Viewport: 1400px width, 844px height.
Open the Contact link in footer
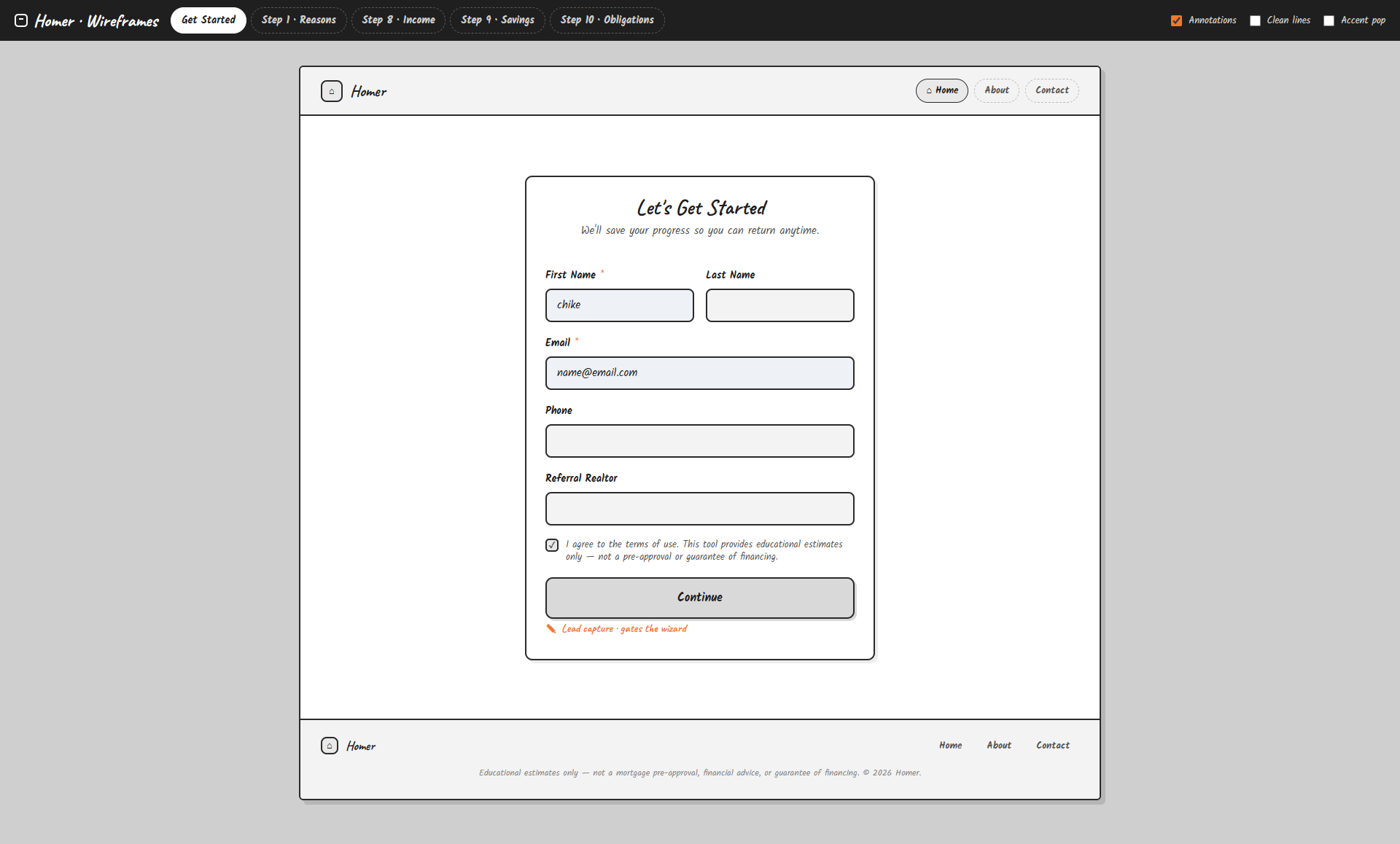point(1053,746)
